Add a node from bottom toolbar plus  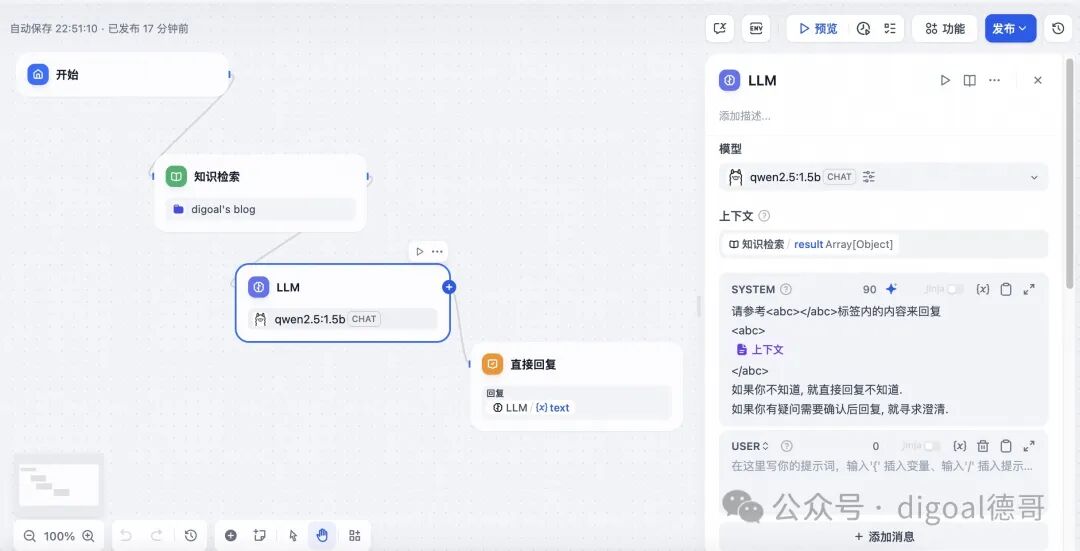coord(231,535)
